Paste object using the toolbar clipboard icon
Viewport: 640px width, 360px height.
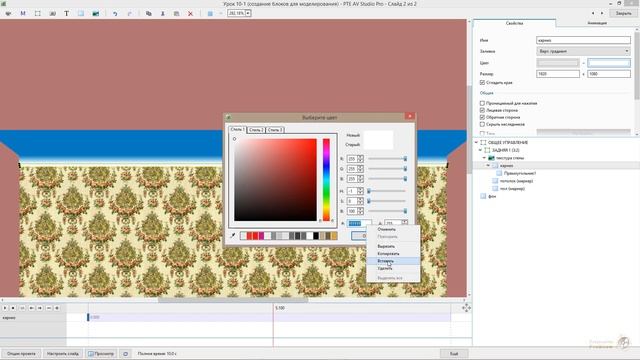[176, 13]
